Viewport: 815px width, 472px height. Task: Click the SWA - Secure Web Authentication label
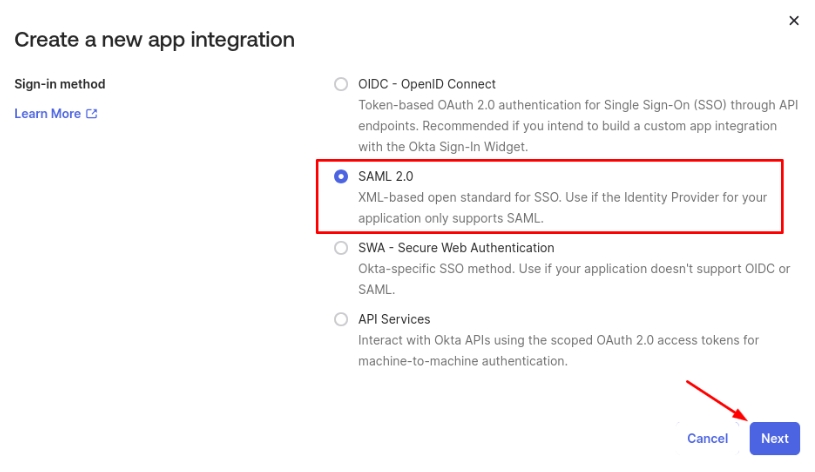pos(456,248)
